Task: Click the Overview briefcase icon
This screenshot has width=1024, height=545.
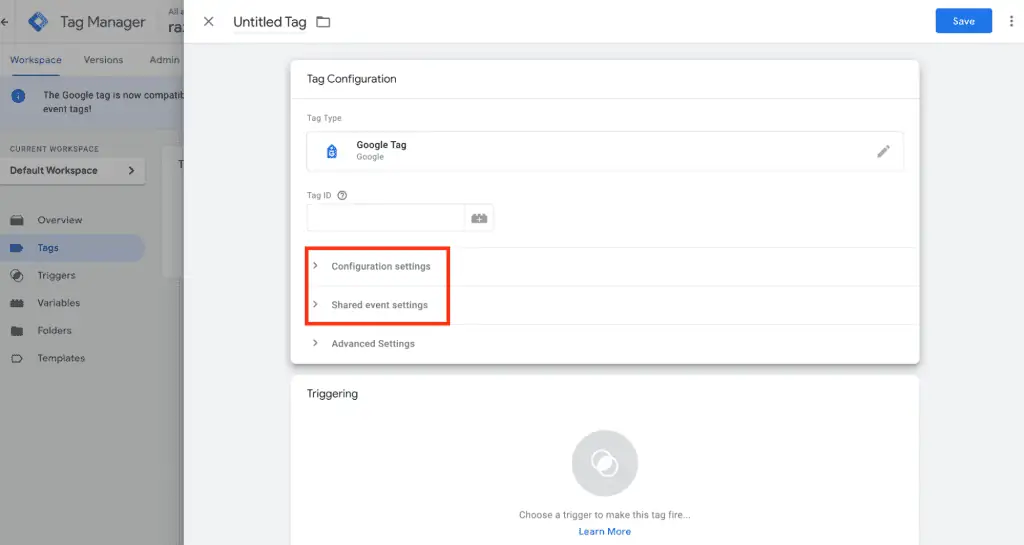Action: (17, 220)
